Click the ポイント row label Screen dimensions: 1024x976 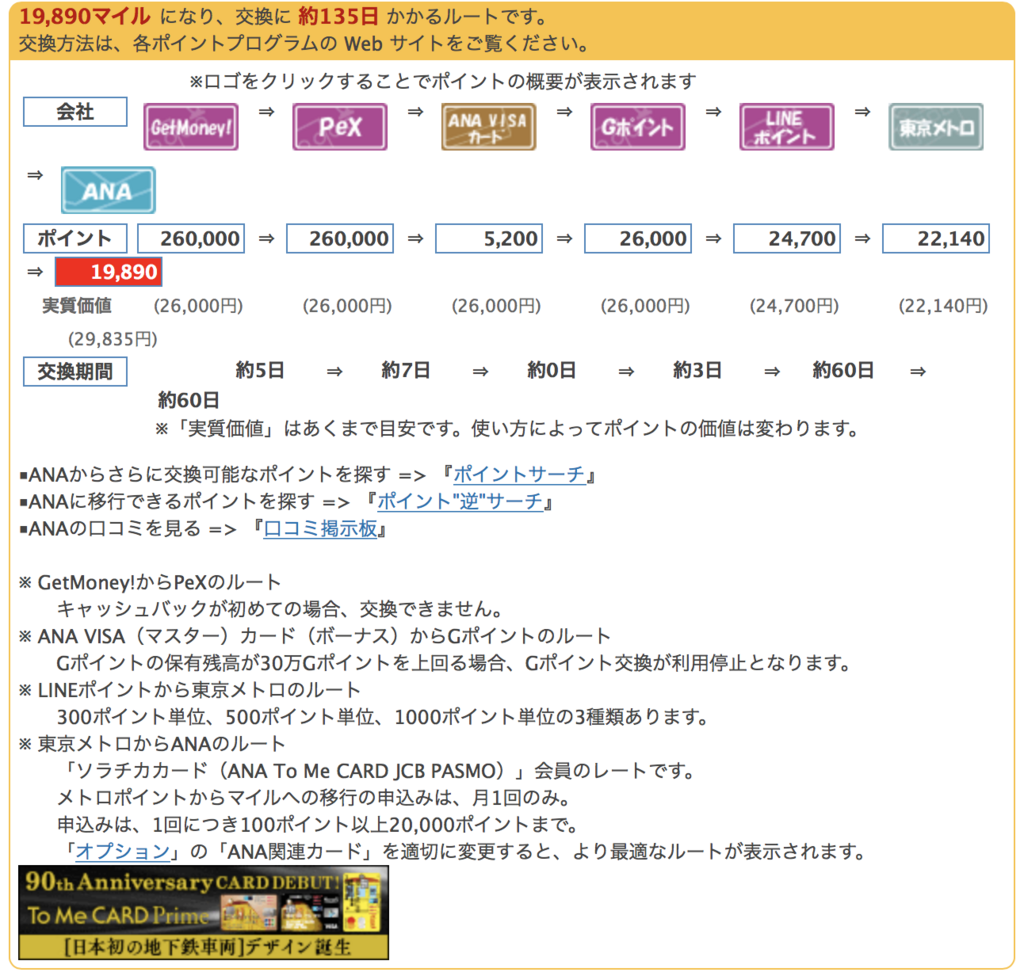click(x=75, y=238)
